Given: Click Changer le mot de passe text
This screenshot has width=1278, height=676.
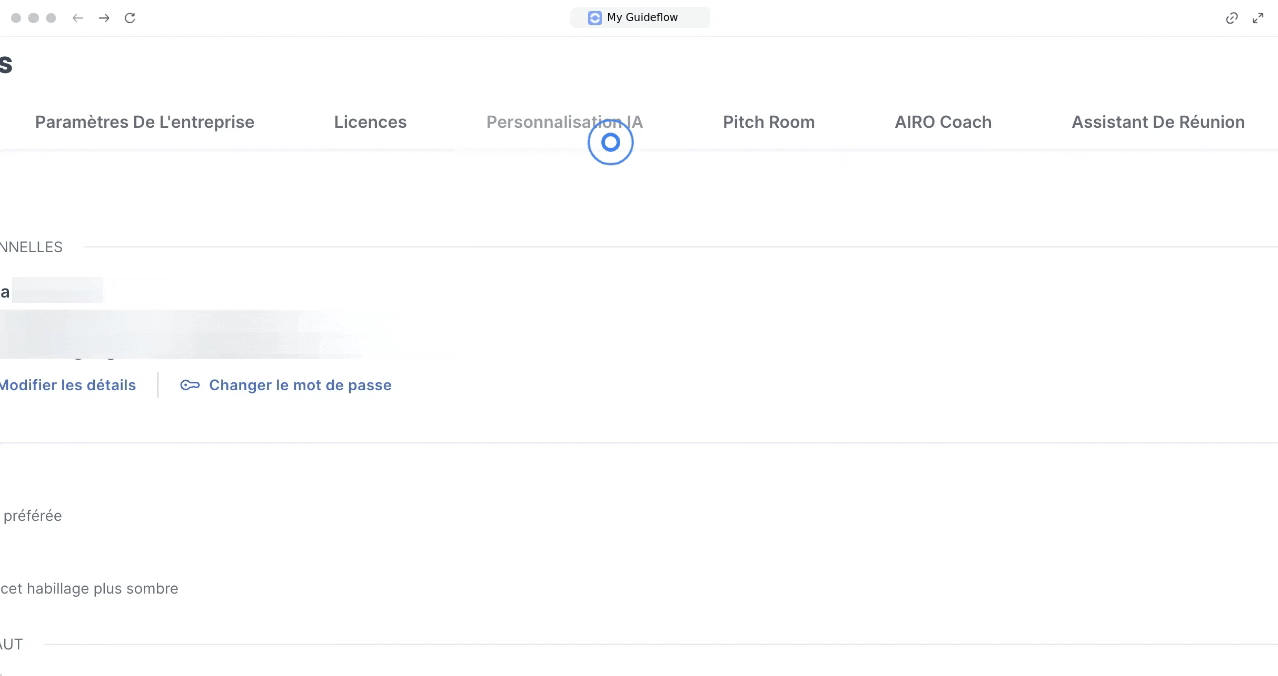Looking at the screenshot, I should (300, 385).
